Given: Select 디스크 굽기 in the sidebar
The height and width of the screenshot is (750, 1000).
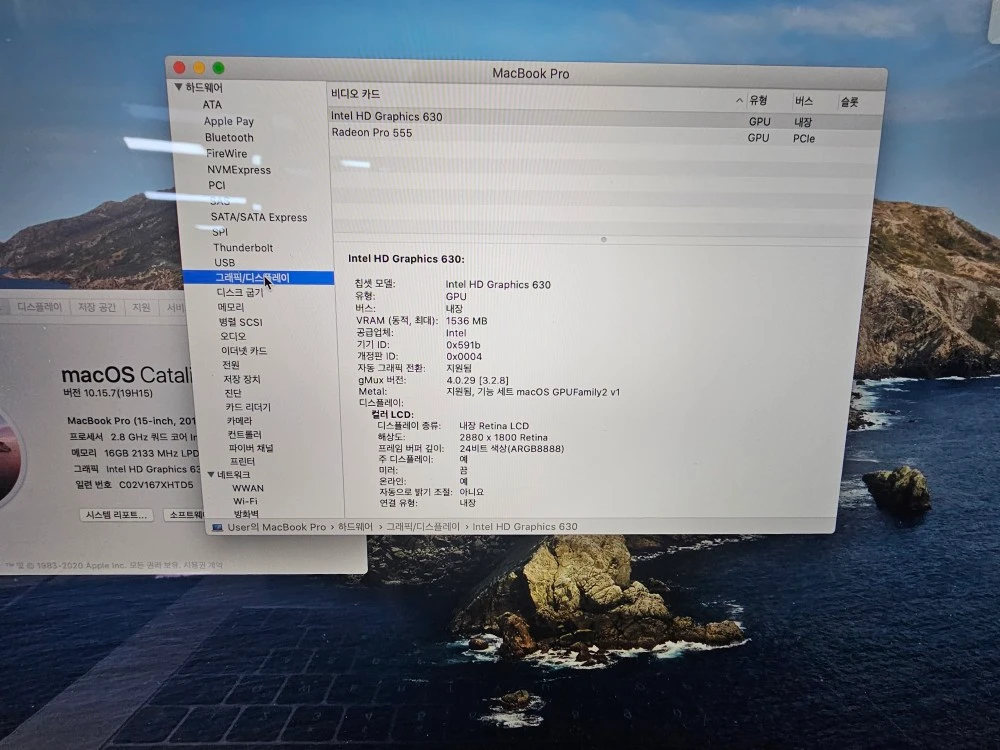Looking at the screenshot, I should click(240, 292).
